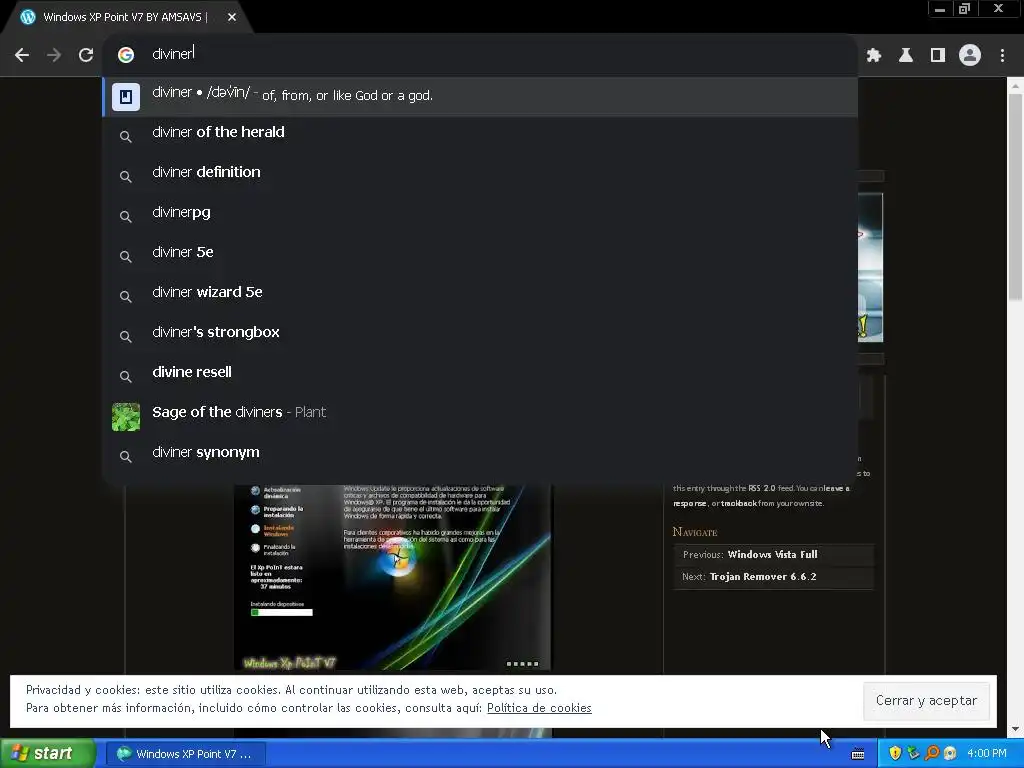Choose suggestion 'divinerpg'
This screenshot has height=768, width=1024.
[x=480, y=212]
